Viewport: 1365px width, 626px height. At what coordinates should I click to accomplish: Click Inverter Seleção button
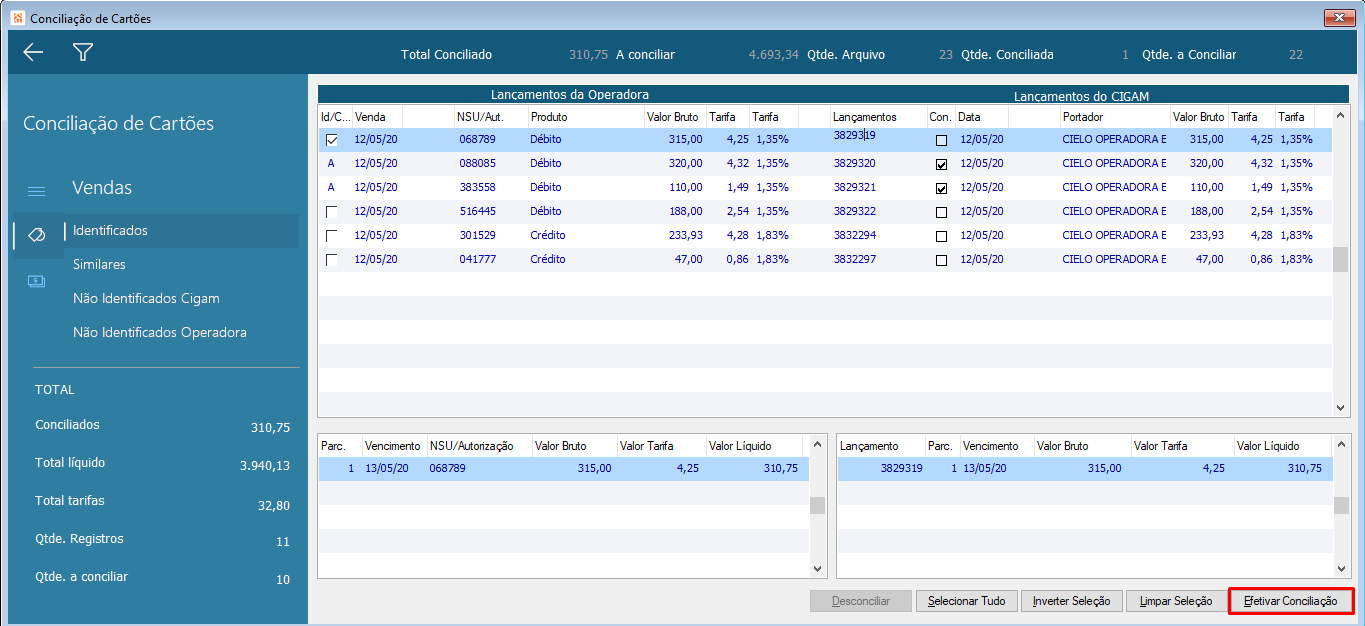1071,601
